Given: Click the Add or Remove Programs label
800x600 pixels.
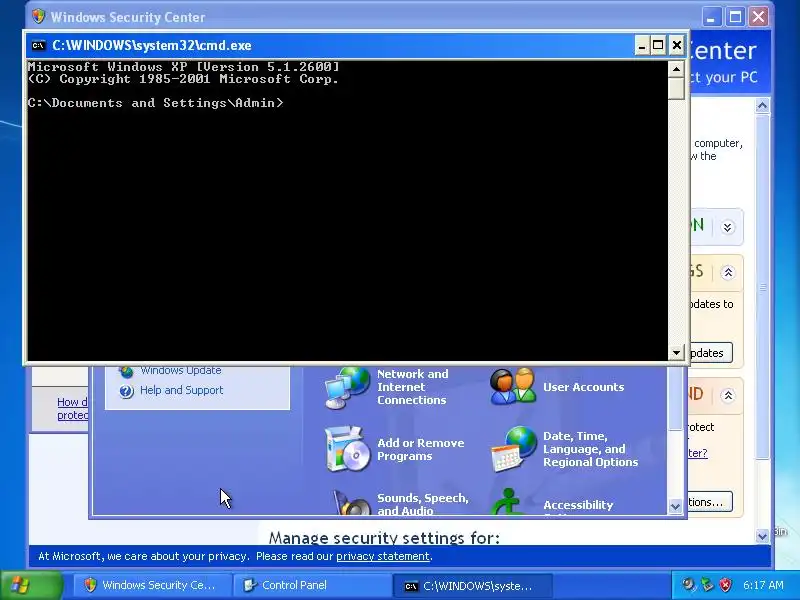Looking at the screenshot, I should [x=420, y=449].
